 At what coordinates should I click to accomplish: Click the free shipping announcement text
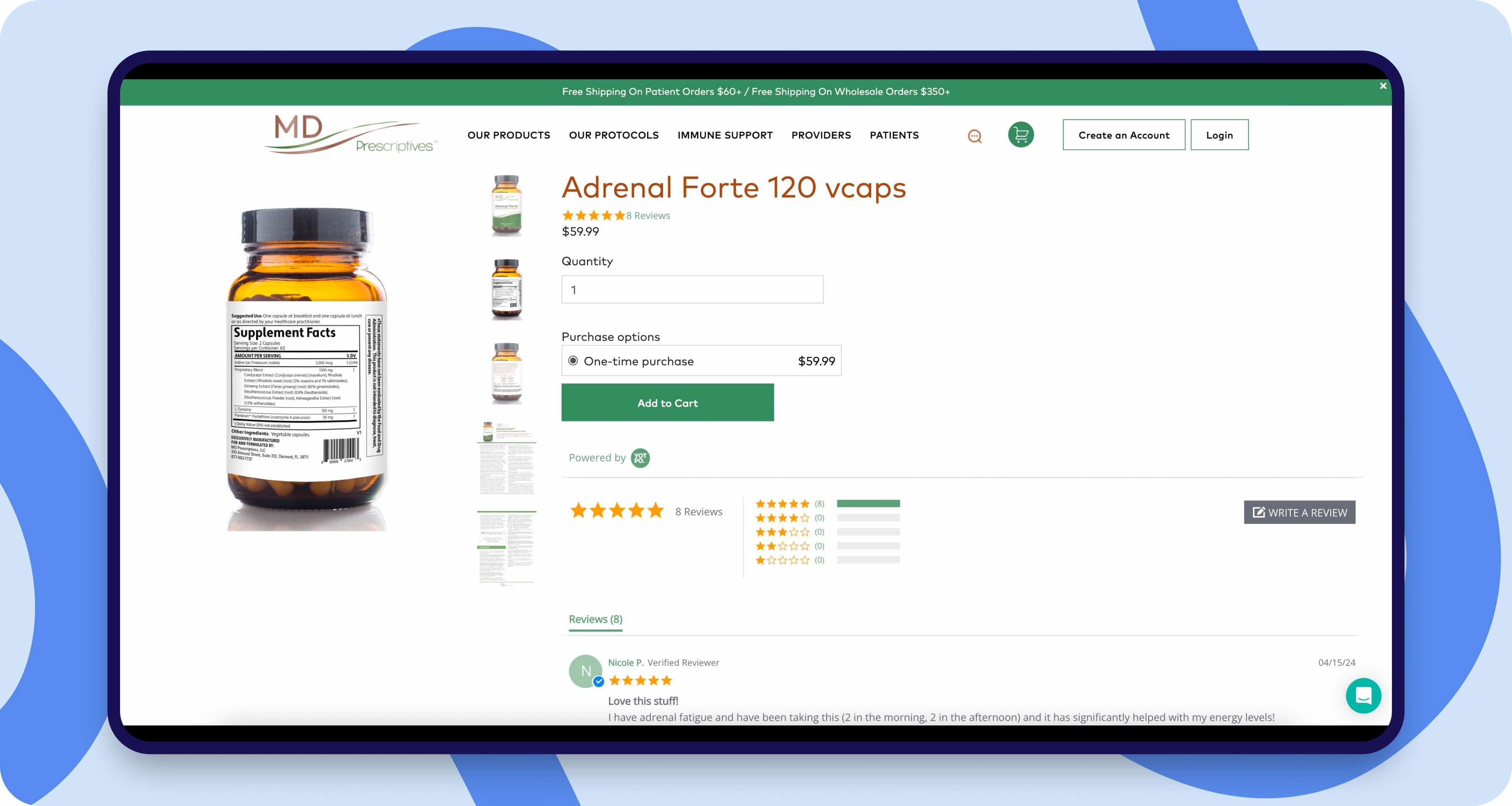(755, 92)
